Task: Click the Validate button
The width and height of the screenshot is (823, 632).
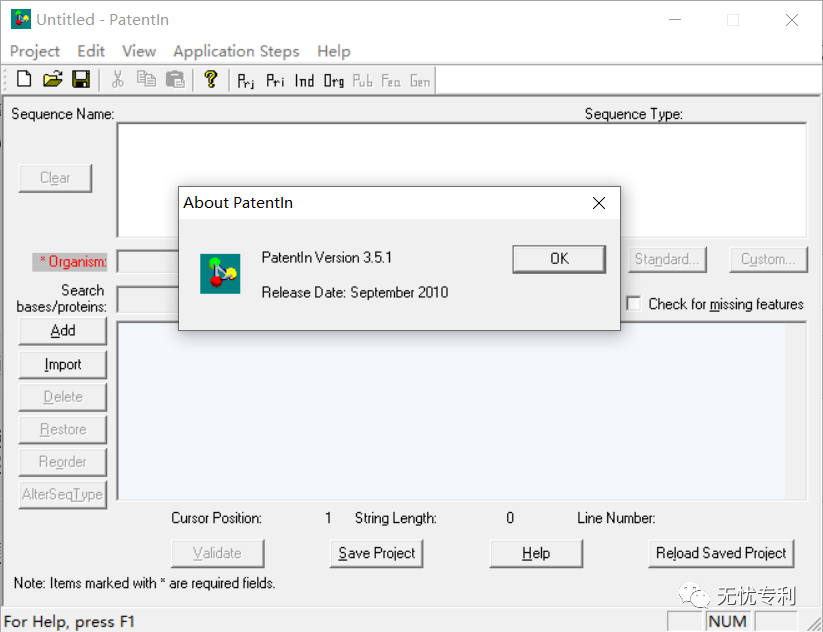Action: tap(217, 553)
